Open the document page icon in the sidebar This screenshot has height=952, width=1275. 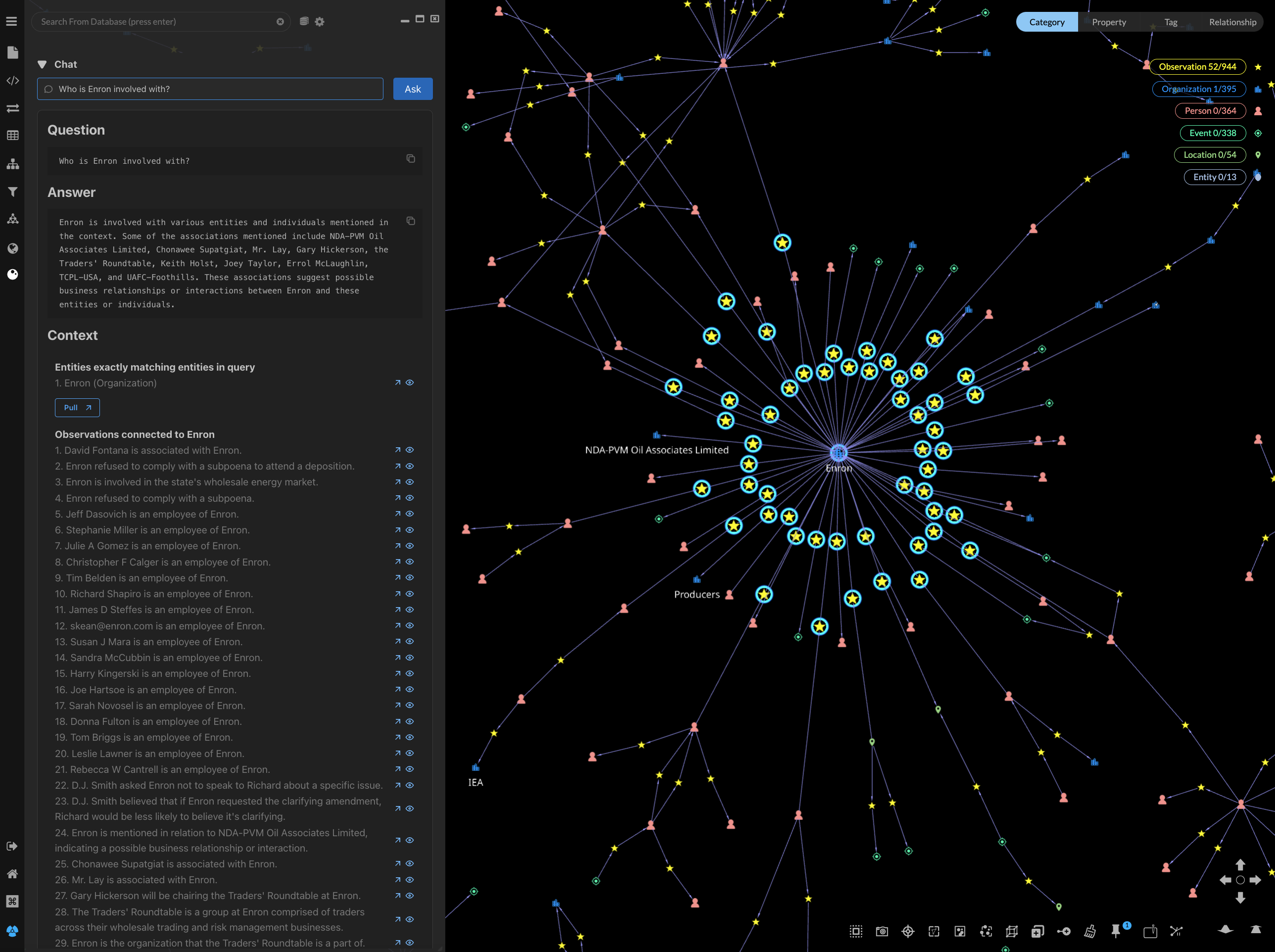13,52
